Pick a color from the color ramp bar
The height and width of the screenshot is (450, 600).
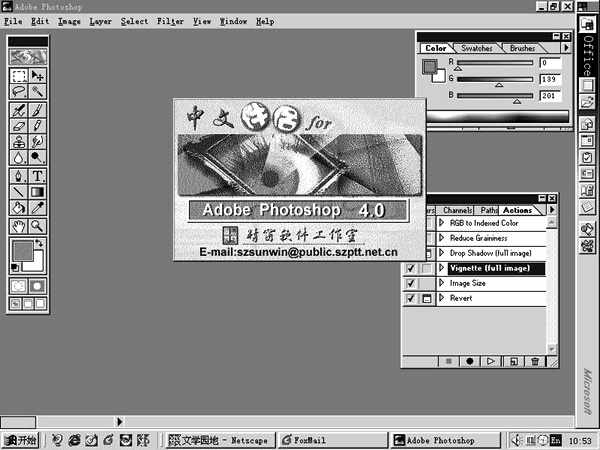coord(497,117)
